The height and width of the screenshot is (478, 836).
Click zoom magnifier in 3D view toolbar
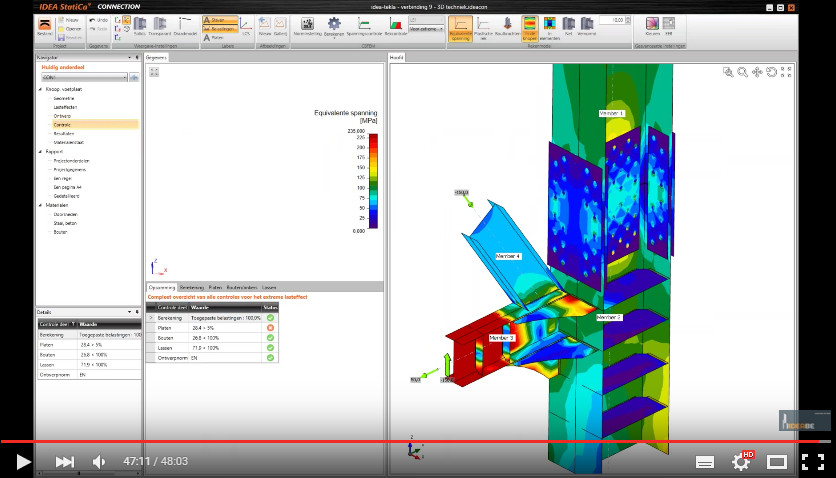(743, 72)
